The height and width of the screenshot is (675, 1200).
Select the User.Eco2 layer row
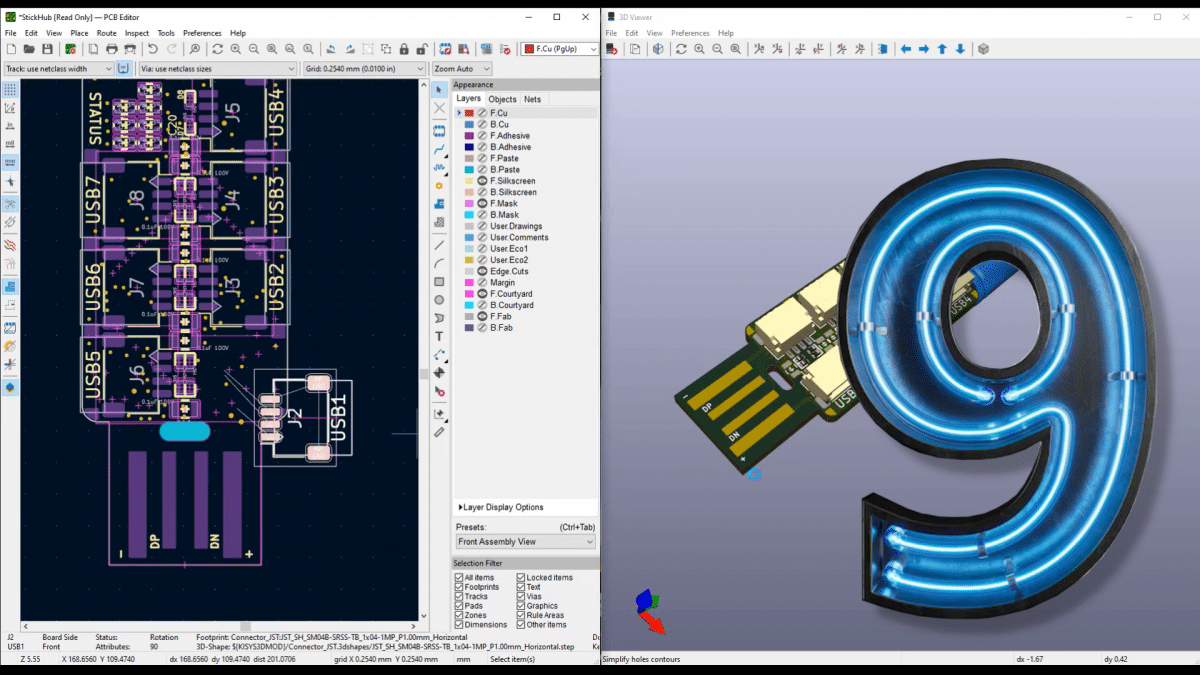527,260
